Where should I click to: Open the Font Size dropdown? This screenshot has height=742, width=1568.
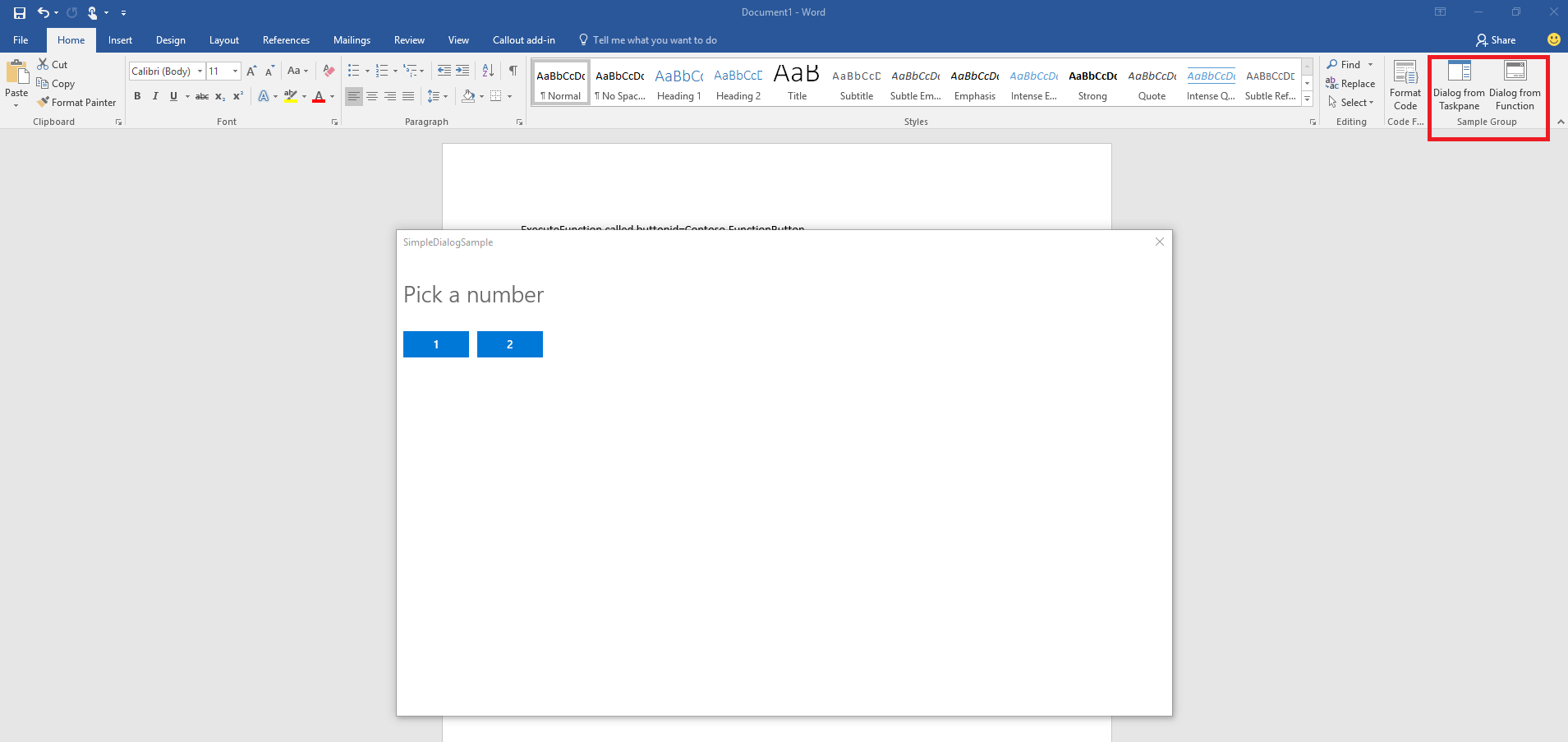[x=233, y=71]
